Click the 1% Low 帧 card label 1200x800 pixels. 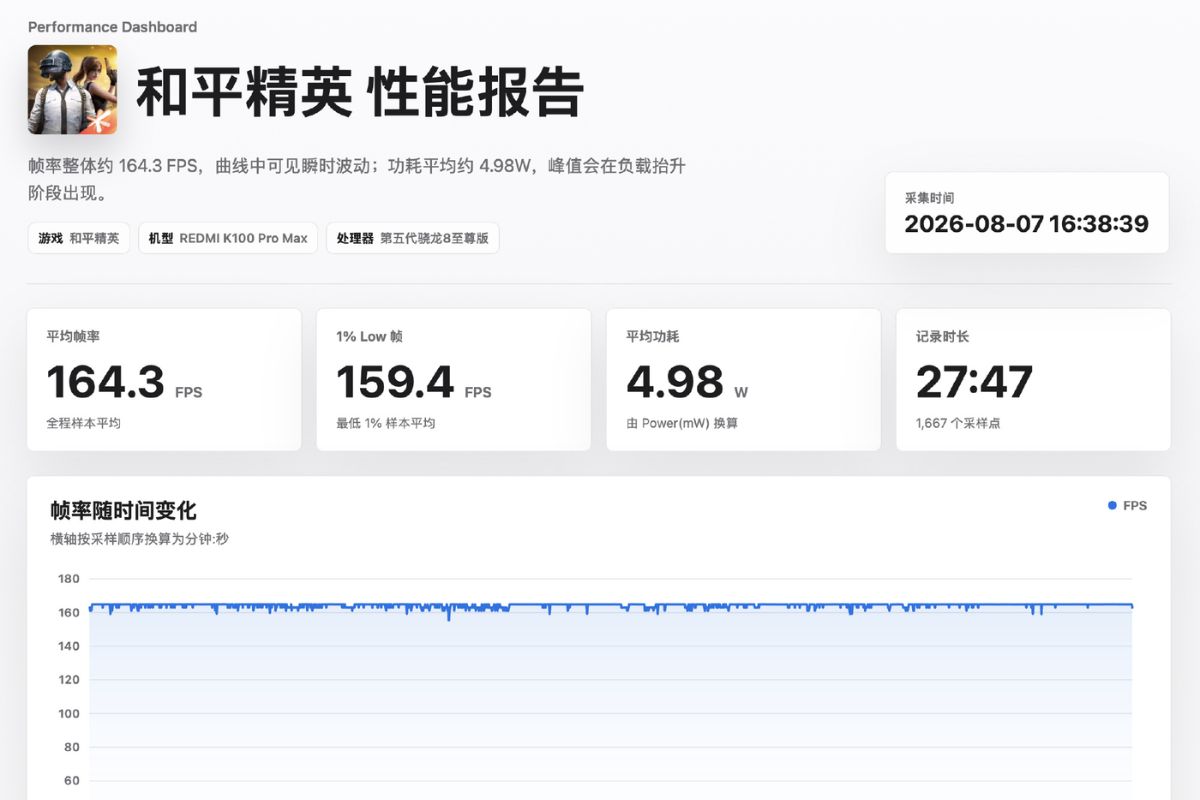click(369, 337)
